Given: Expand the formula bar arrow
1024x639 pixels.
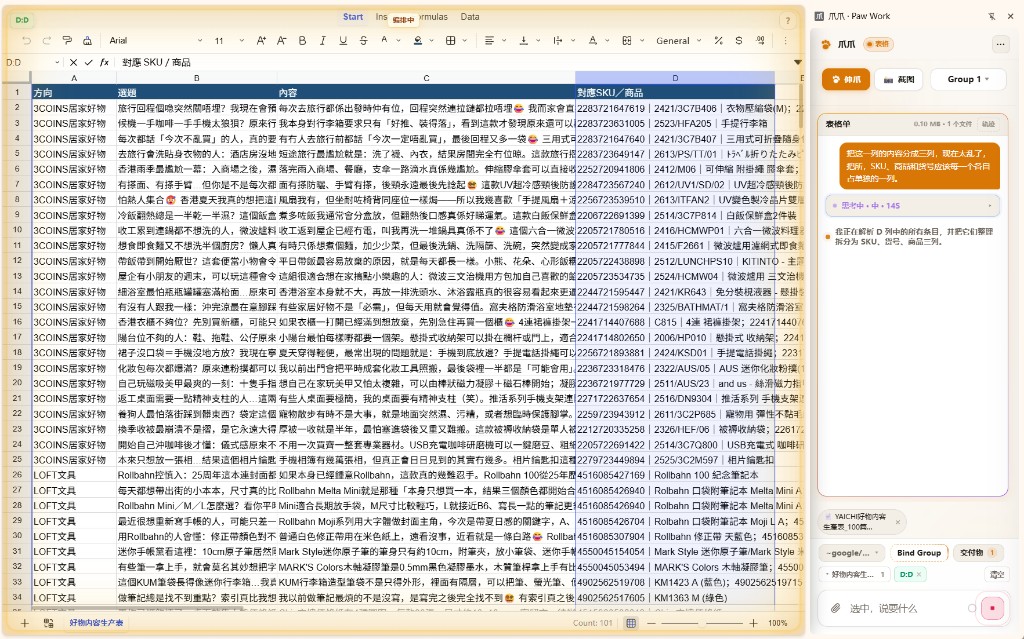Looking at the screenshot, I should click(x=797, y=62).
